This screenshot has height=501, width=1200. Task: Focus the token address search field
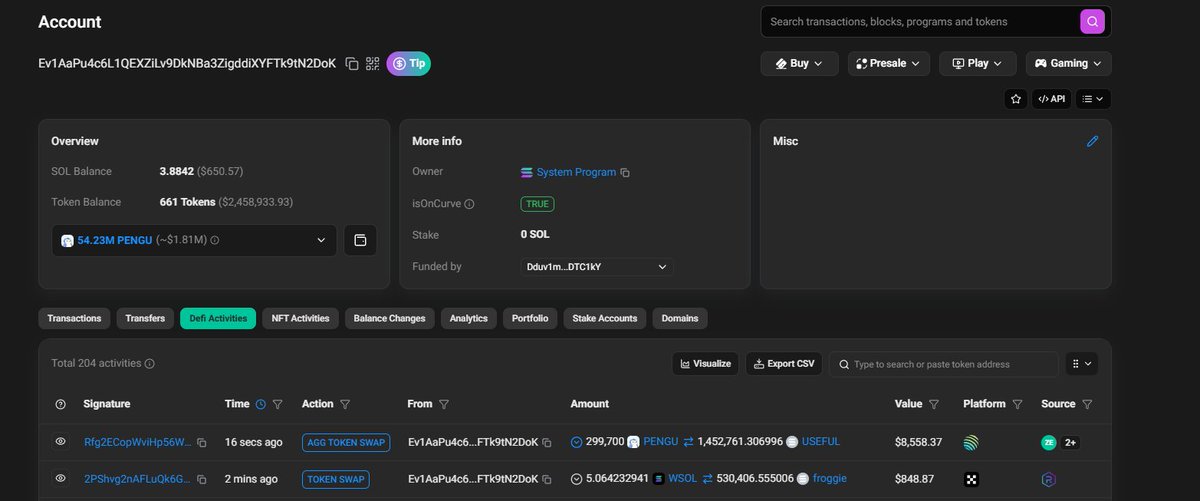coord(943,364)
